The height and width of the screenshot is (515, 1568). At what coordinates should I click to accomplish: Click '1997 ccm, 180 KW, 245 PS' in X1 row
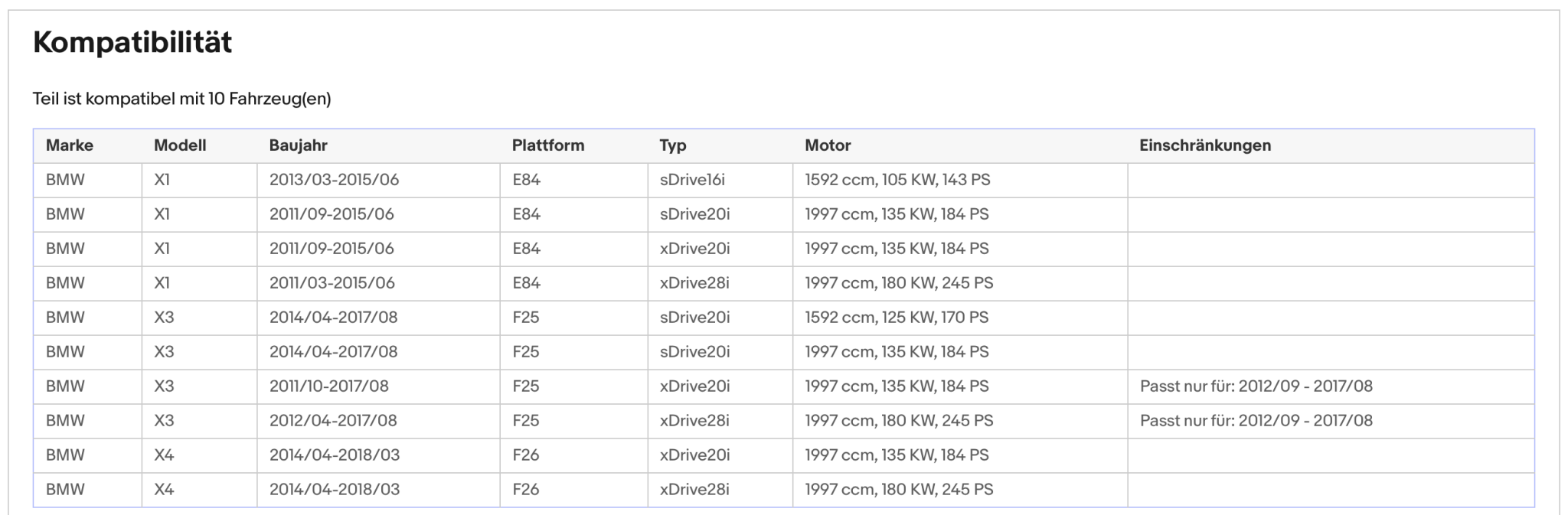point(899,283)
